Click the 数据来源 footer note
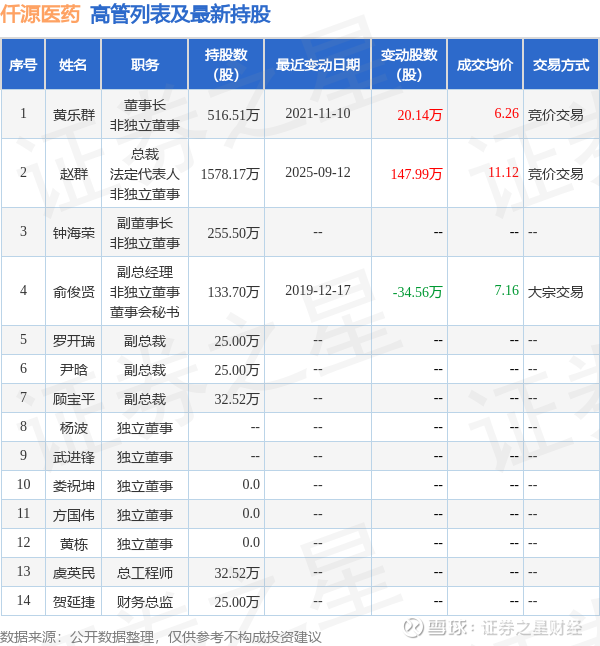This screenshot has height=646, width=600. tap(160, 637)
